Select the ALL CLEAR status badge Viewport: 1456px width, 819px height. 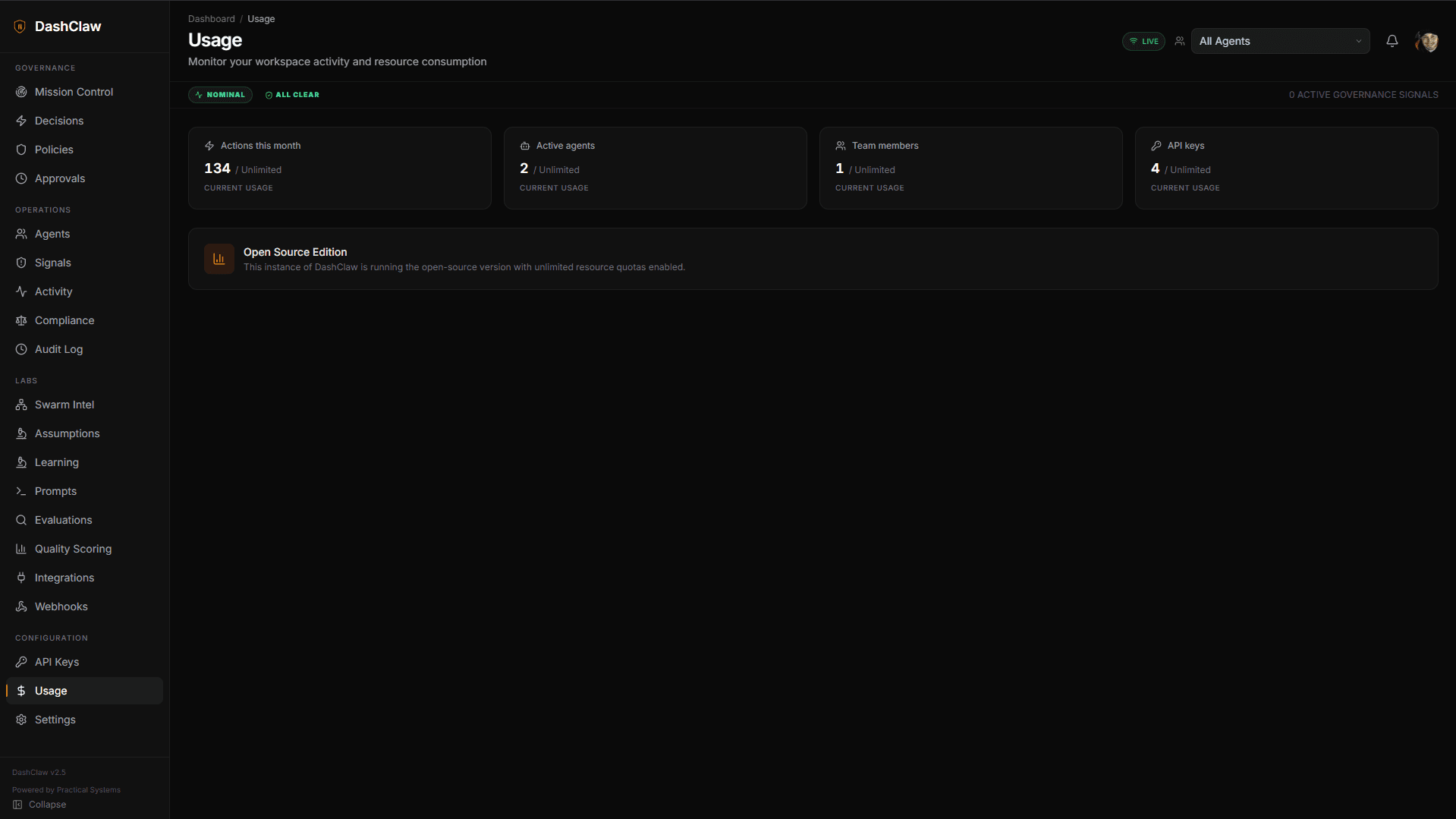point(292,95)
